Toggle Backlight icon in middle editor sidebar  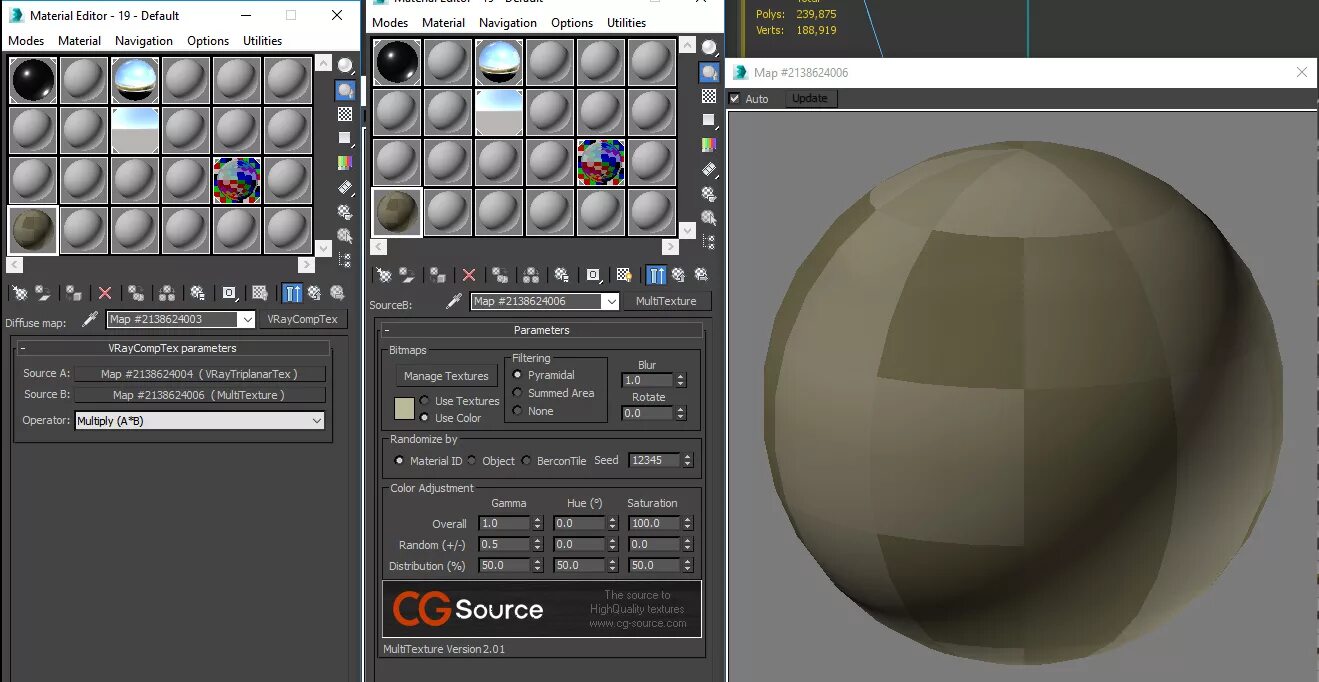pyautogui.click(x=709, y=72)
